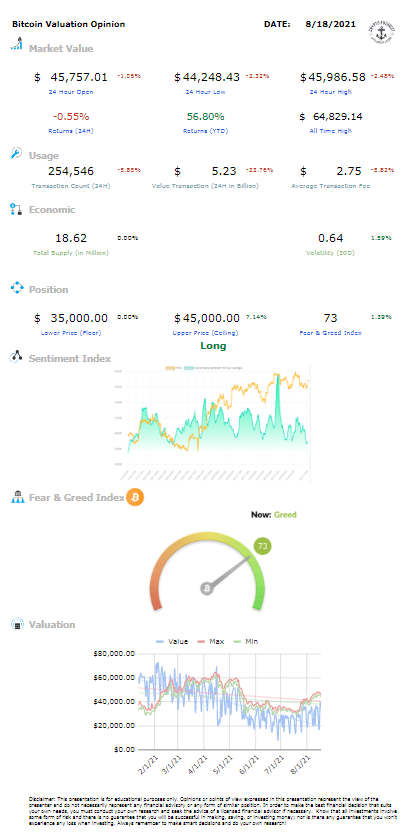
Task: Click the Economic section icon
Action: click(17, 209)
